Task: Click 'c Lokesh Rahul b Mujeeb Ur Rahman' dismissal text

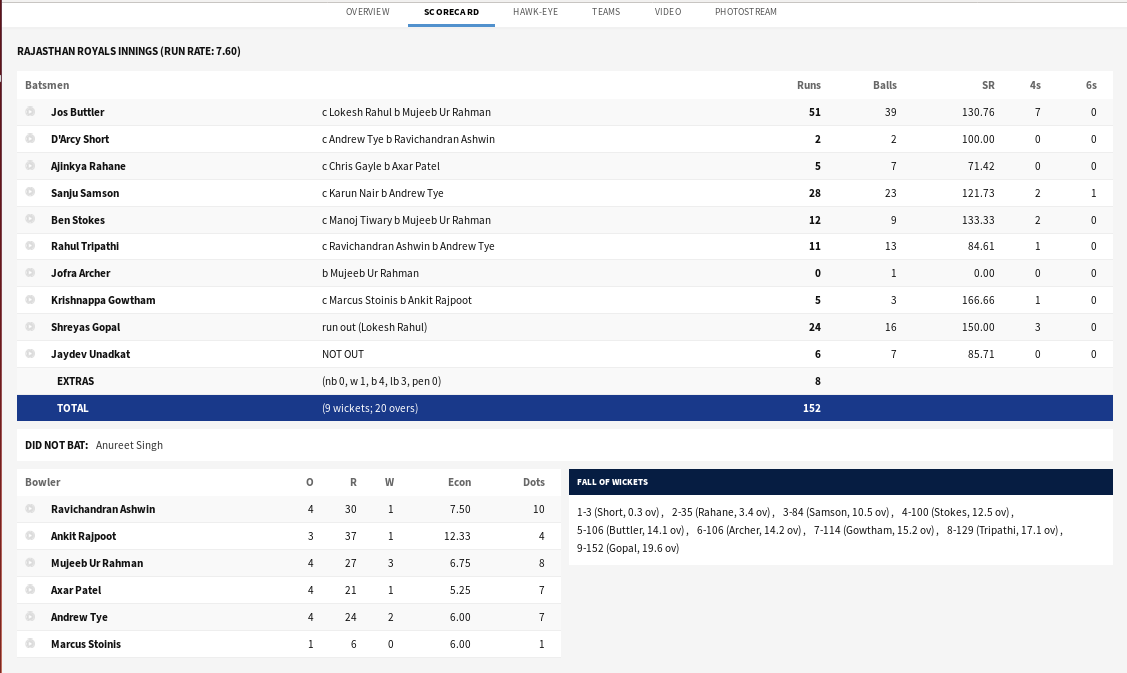Action: click(x=407, y=112)
